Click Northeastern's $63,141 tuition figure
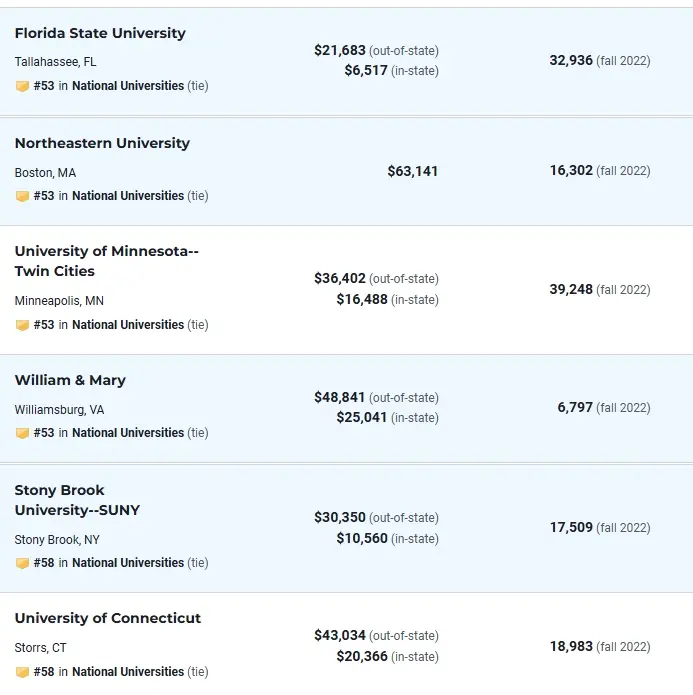Image resolution: width=693 pixels, height=695 pixels. pyautogui.click(x=413, y=171)
